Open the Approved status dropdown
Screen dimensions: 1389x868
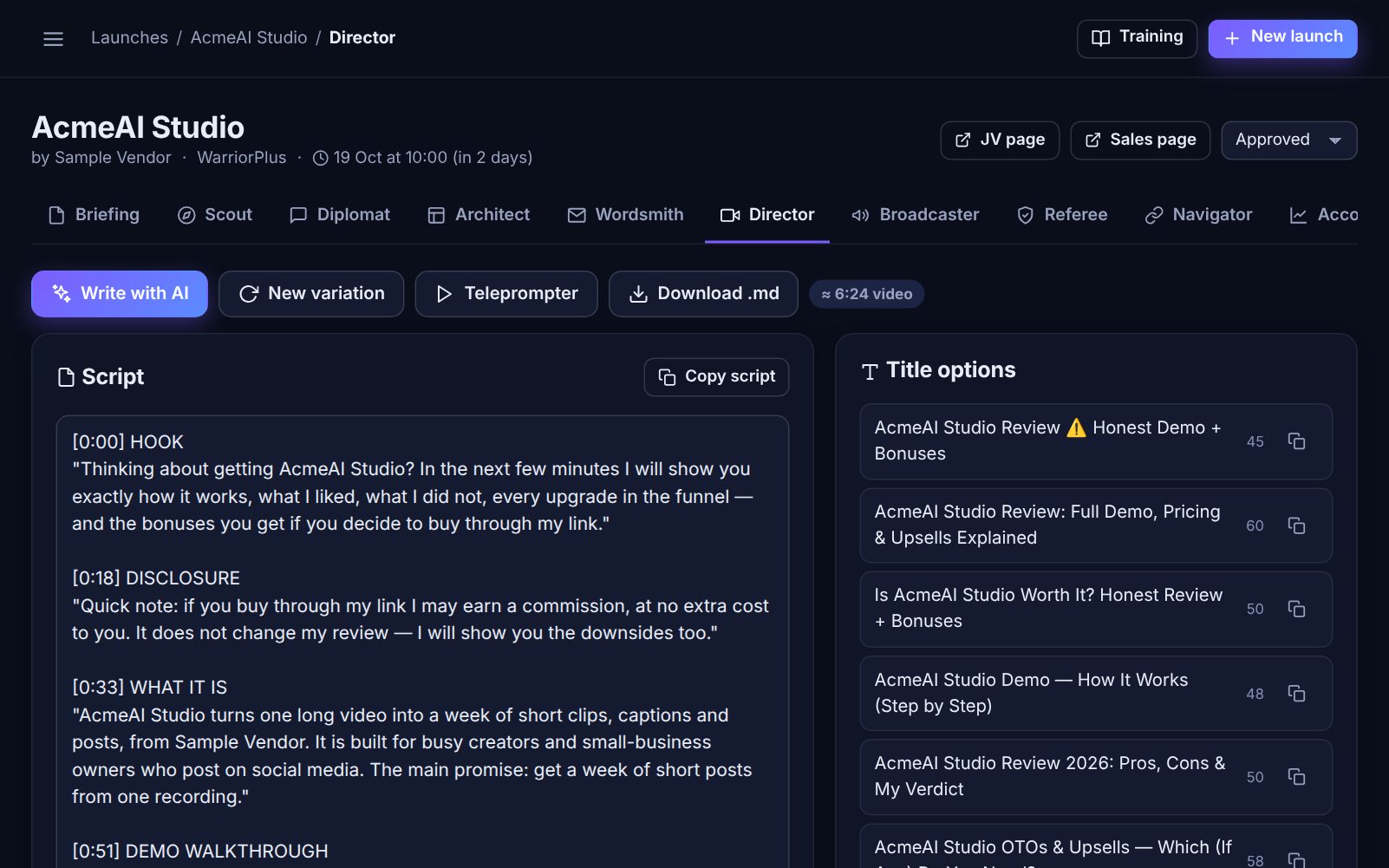click(1288, 140)
